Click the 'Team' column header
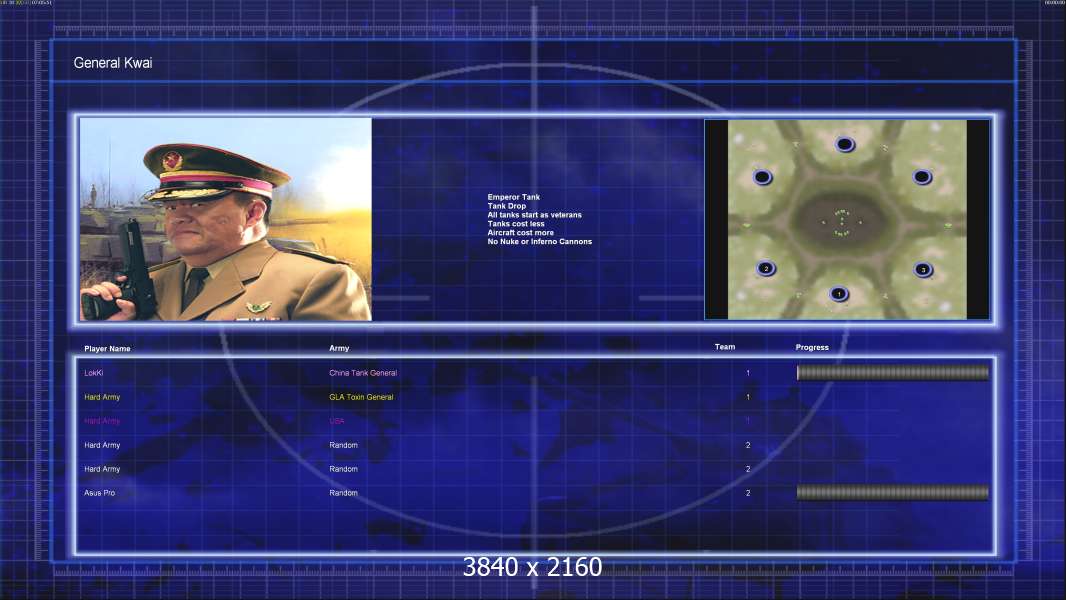 coord(725,347)
